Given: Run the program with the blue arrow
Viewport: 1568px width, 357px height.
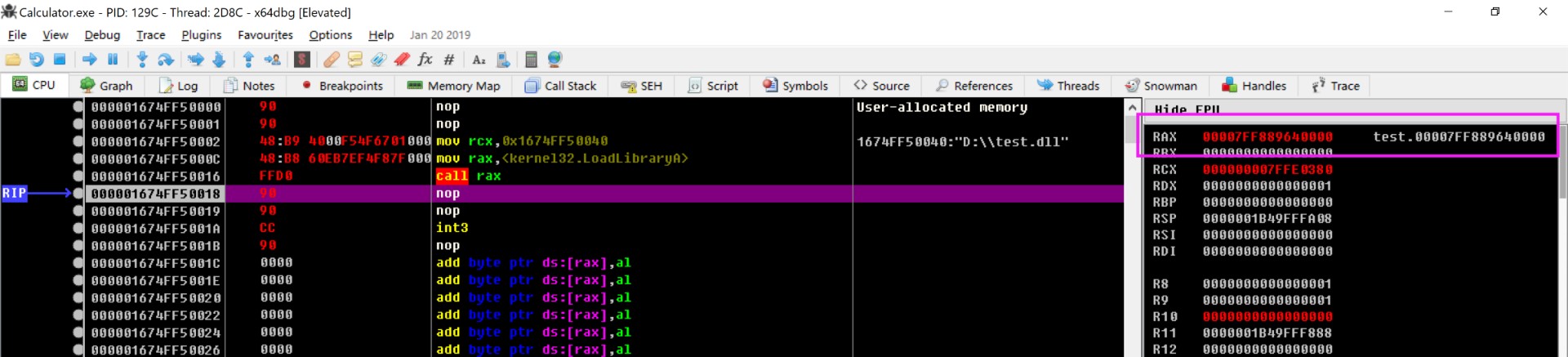Looking at the screenshot, I should pyautogui.click(x=90, y=60).
